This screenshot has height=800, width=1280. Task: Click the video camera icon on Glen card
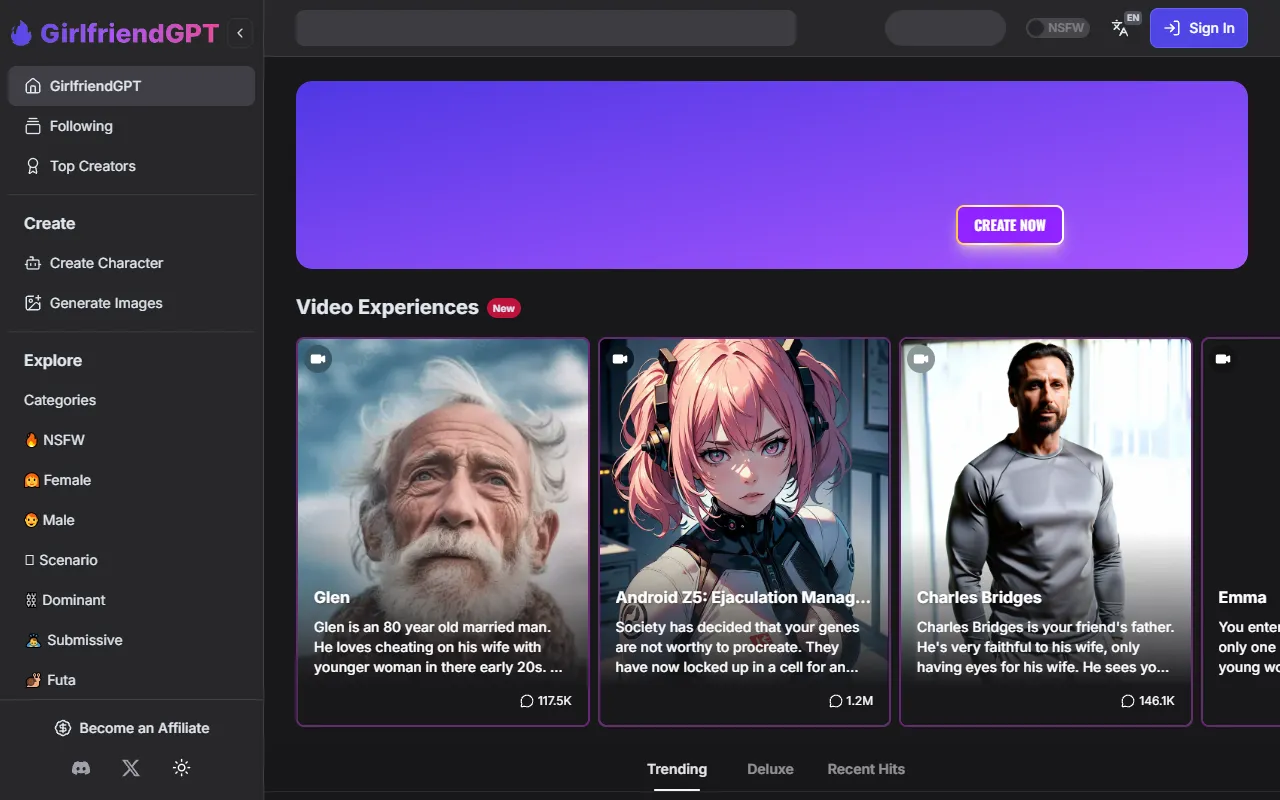click(318, 359)
